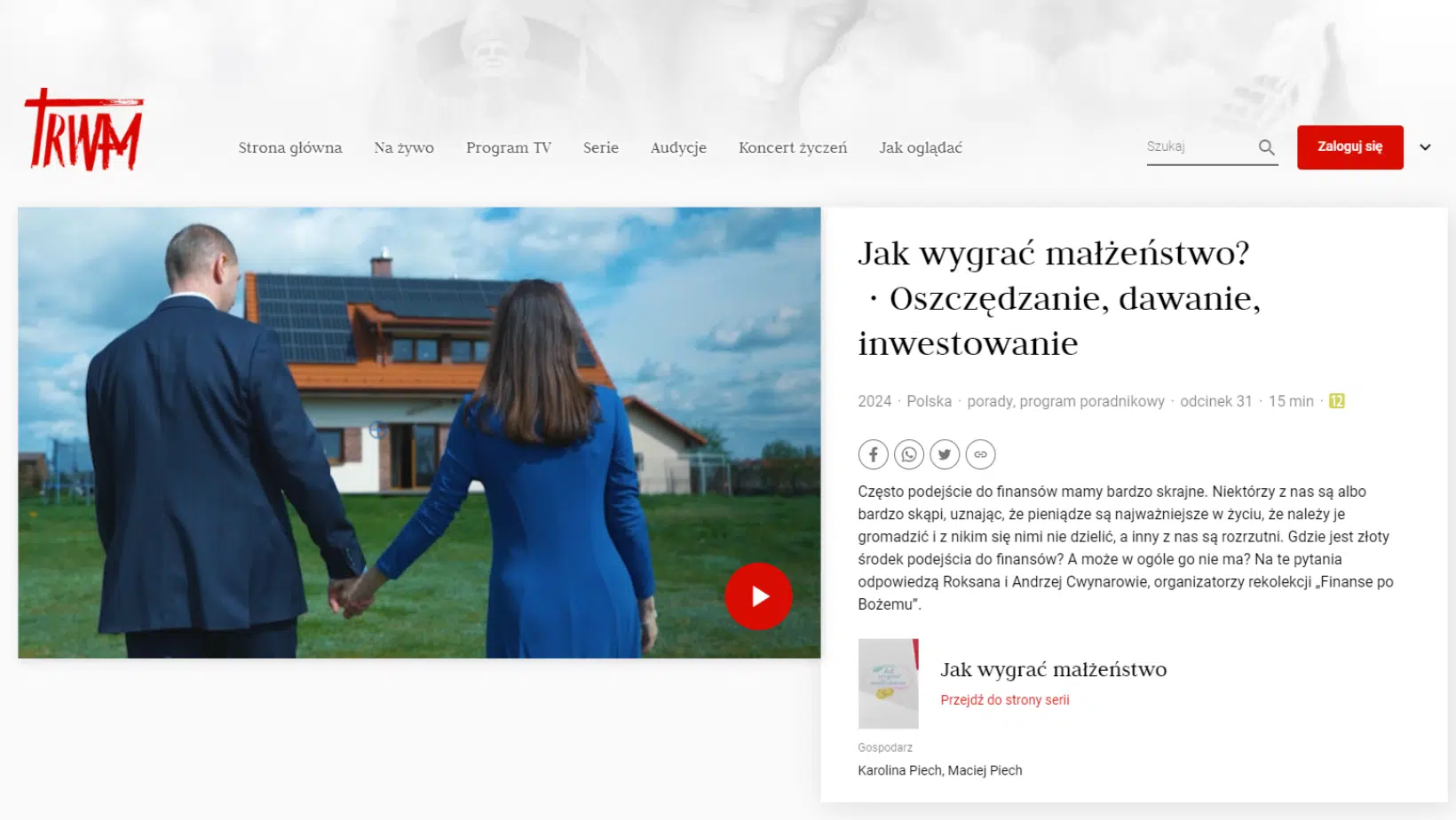The height and width of the screenshot is (820, 1456).
Task: Click the search magnifier icon
Action: click(1266, 147)
